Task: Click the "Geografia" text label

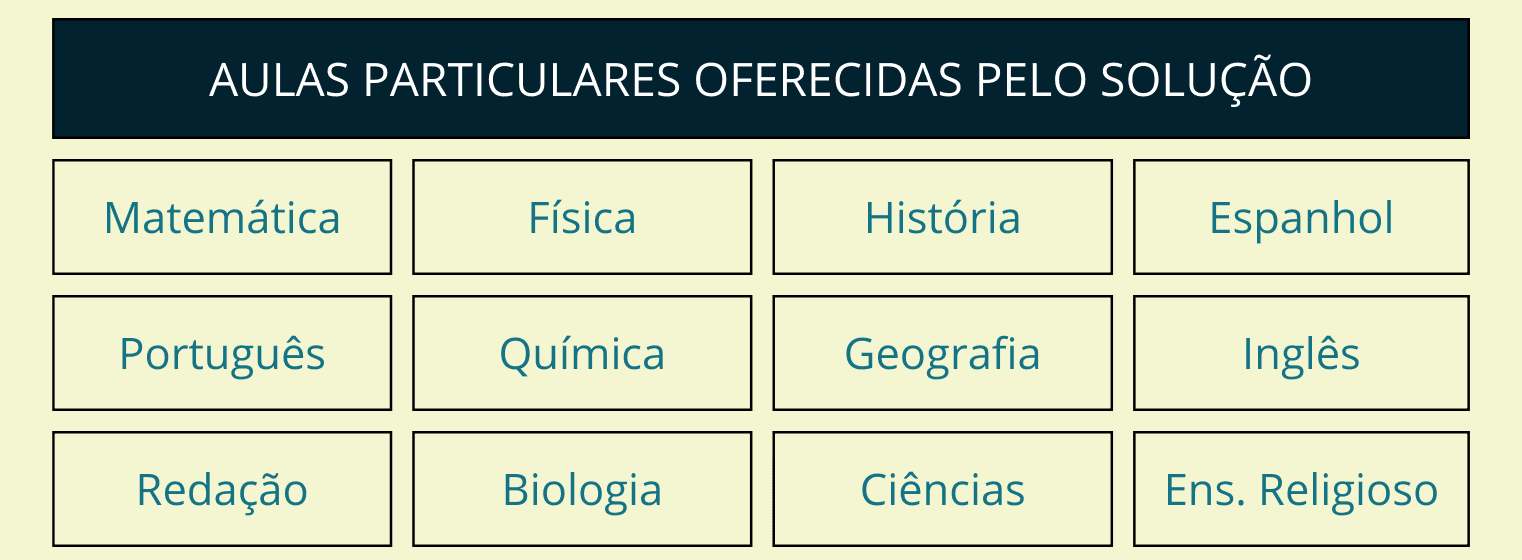Action: tap(942, 354)
